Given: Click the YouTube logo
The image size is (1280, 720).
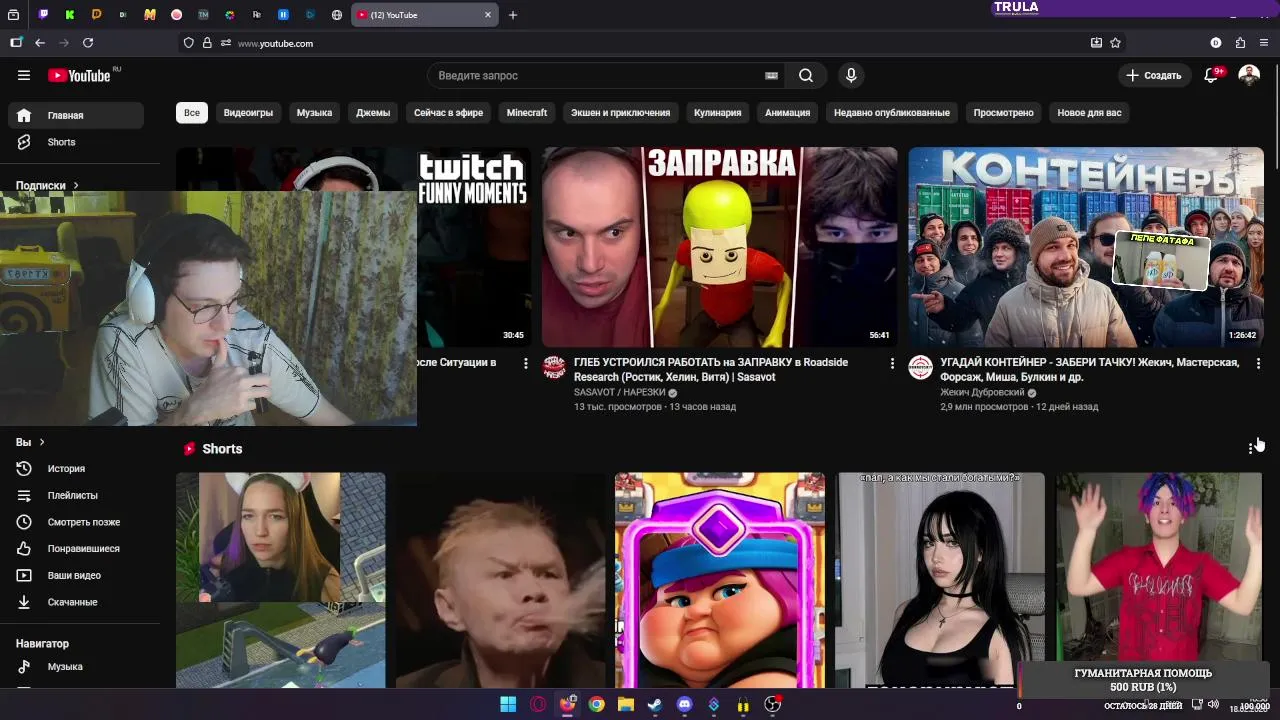Looking at the screenshot, I should pos(80,75).
